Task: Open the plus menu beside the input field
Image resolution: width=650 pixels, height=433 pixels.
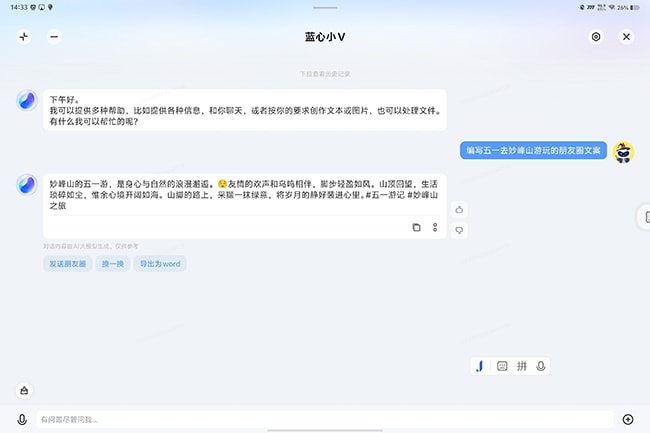Action: (628, 419)
